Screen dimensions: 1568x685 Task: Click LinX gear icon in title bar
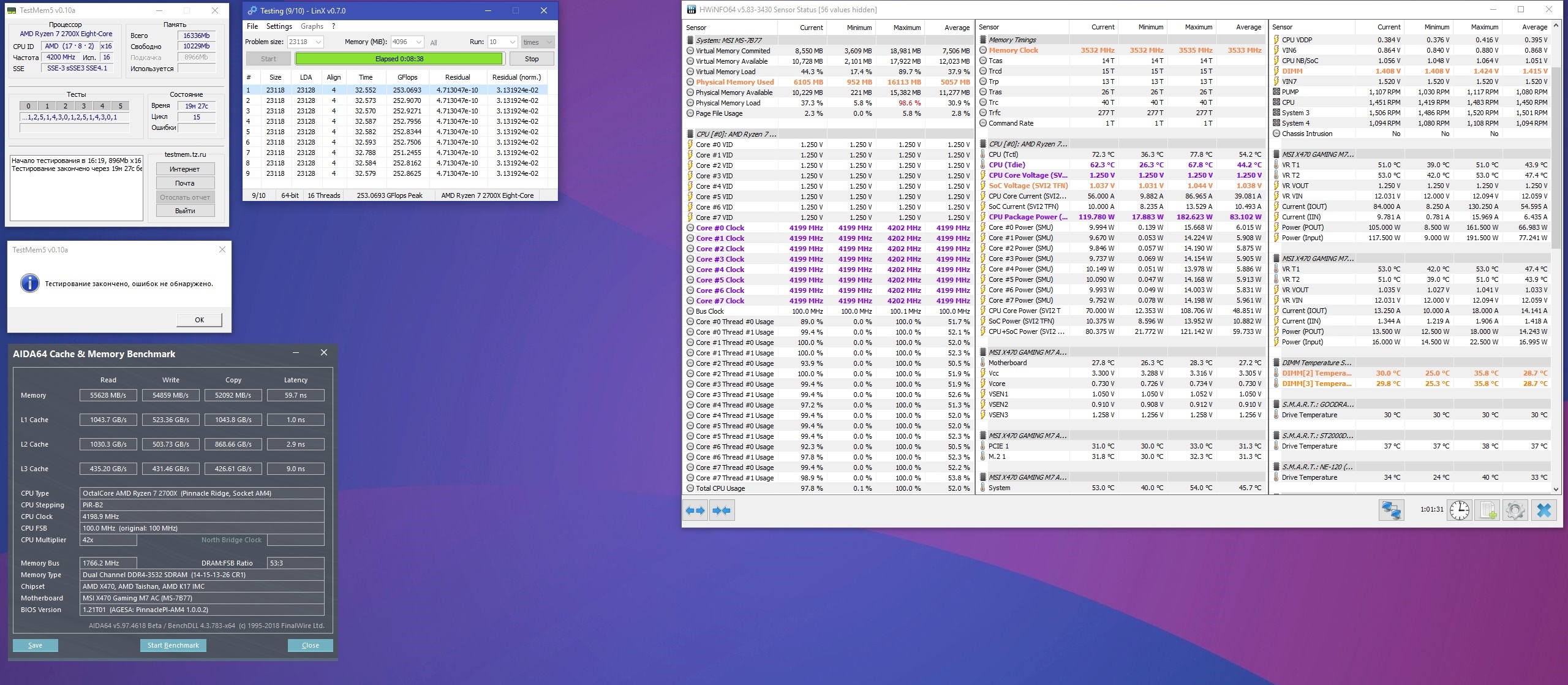(x=252, y=10)
